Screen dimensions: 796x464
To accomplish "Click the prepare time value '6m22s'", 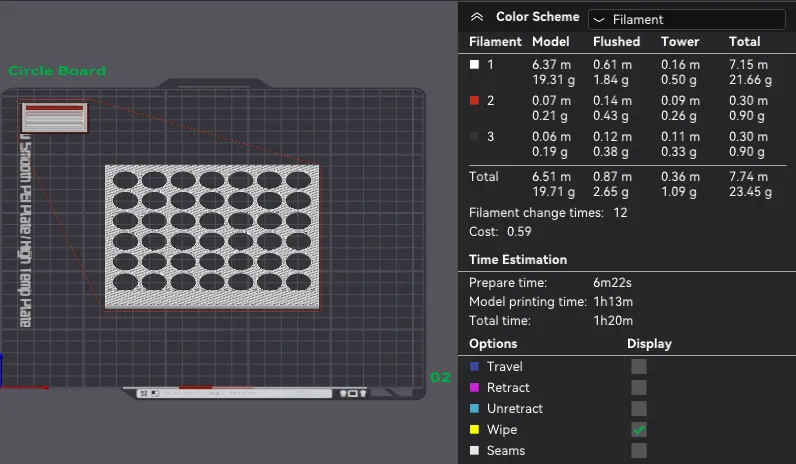I will [x=612, y=282].
